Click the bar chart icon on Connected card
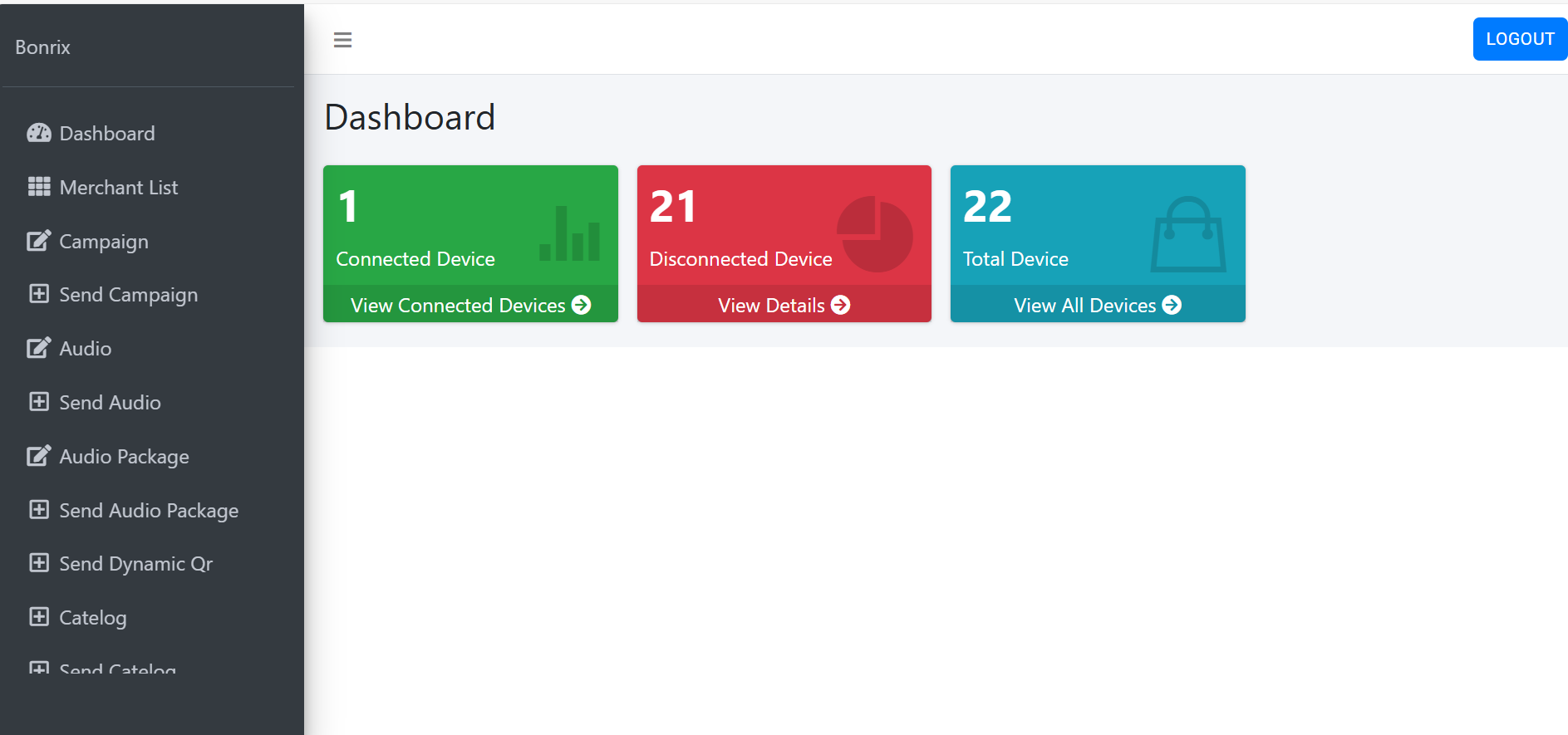Screen dimensions: 1568x735 pos(570,235)
